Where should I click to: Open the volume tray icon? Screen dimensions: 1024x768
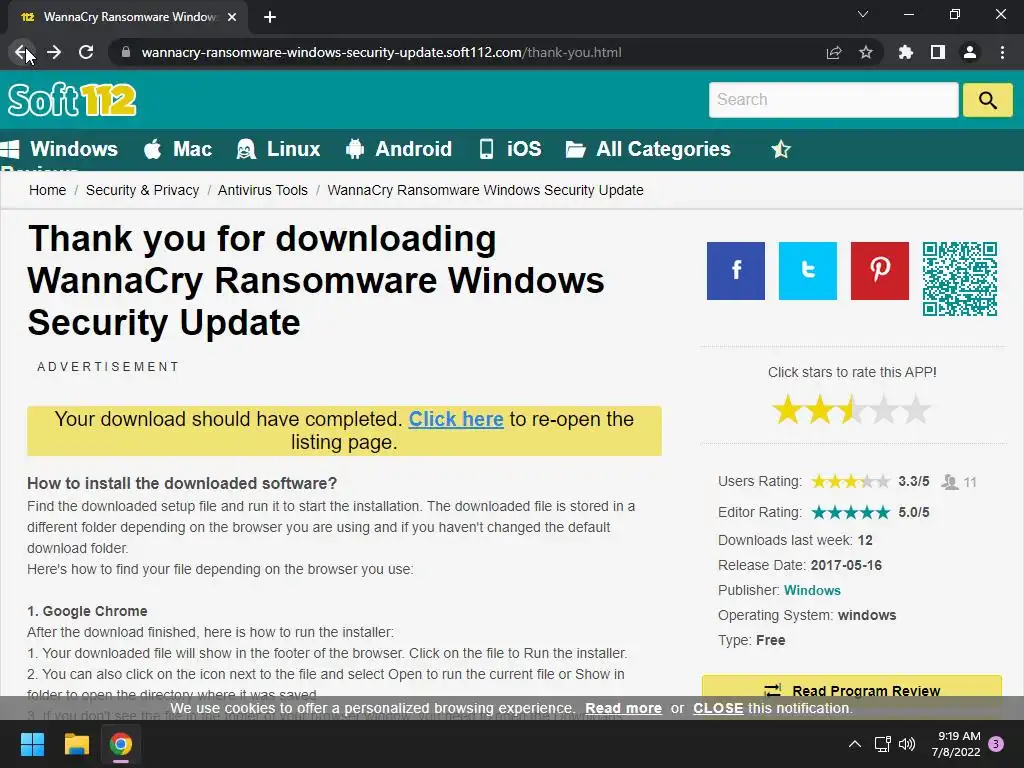point(907,744)
